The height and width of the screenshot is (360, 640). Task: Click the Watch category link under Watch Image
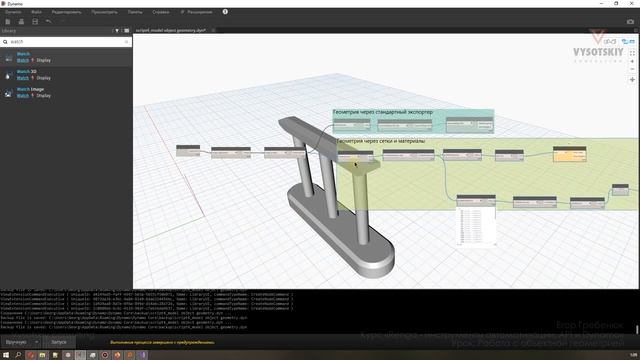23,96
